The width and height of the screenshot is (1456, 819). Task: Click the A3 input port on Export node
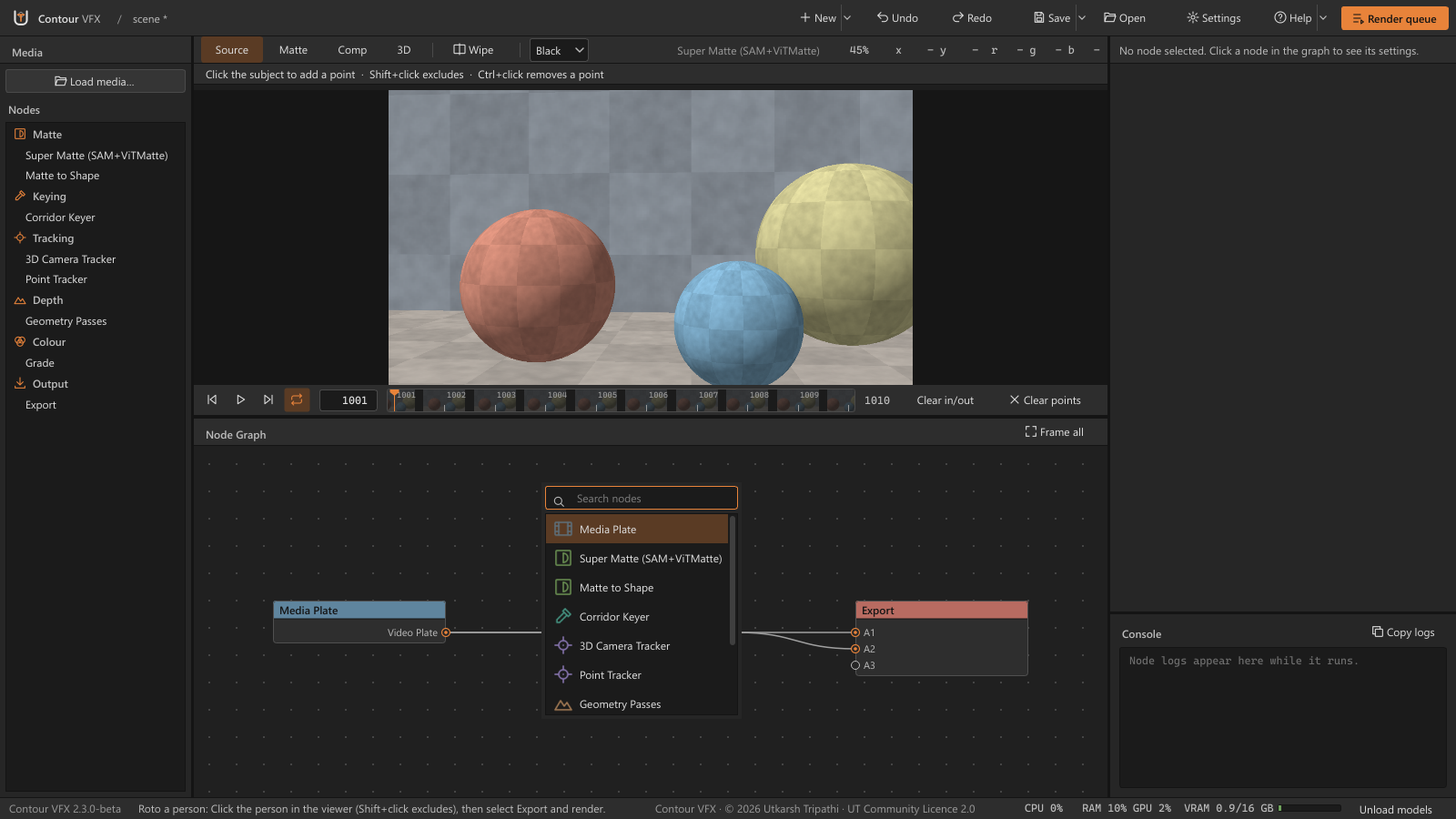(x=855, y=665)
